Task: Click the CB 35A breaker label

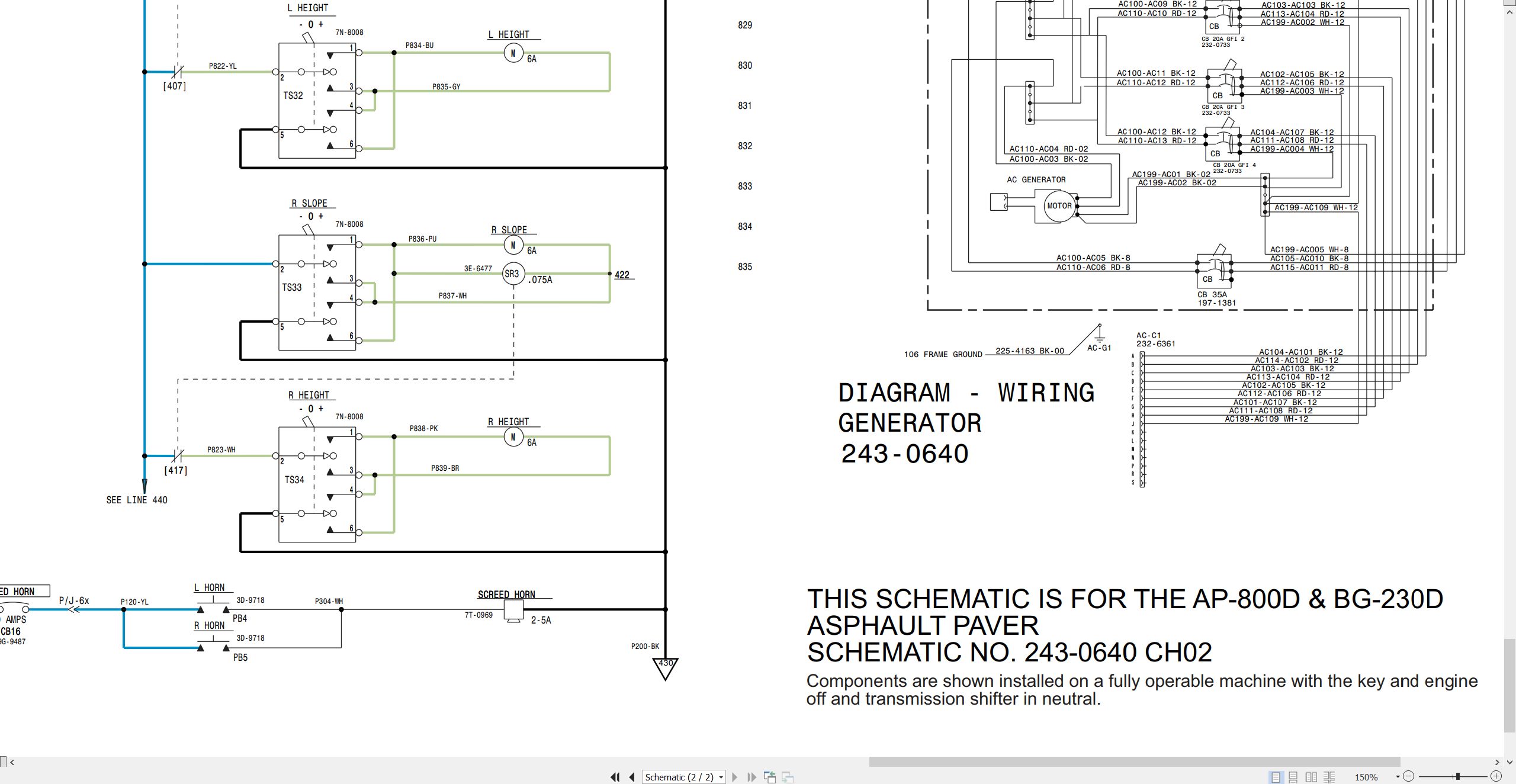Action: pyautogui.click(x=1212, y=294)
